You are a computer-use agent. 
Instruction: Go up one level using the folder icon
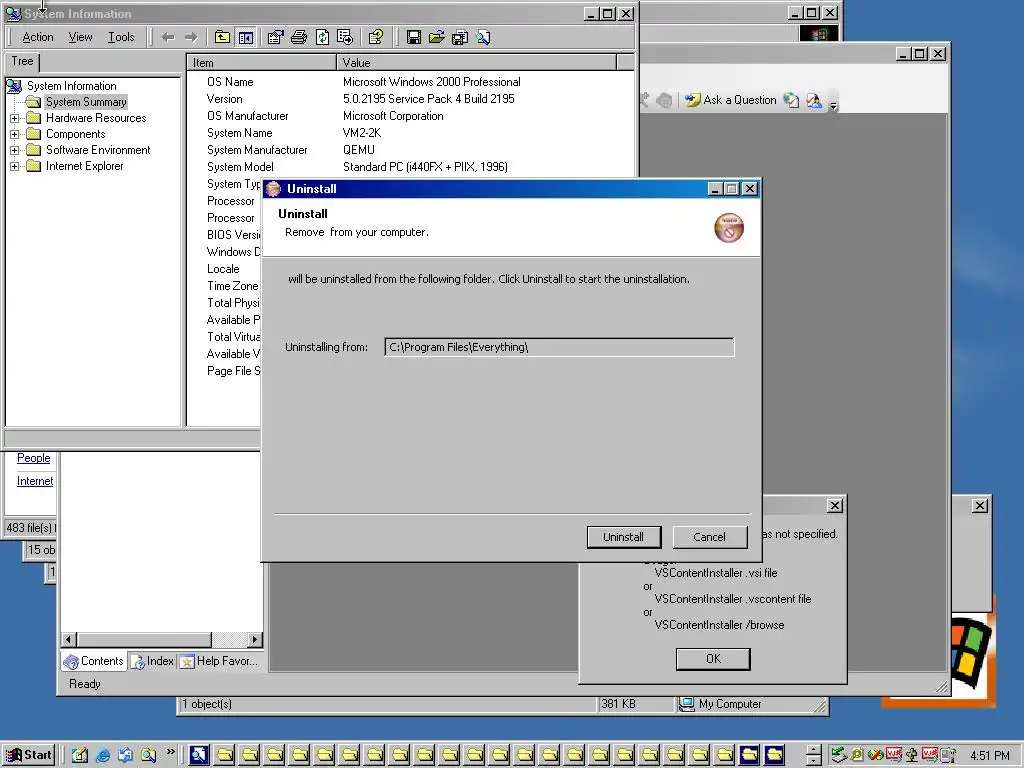point(222,37)
